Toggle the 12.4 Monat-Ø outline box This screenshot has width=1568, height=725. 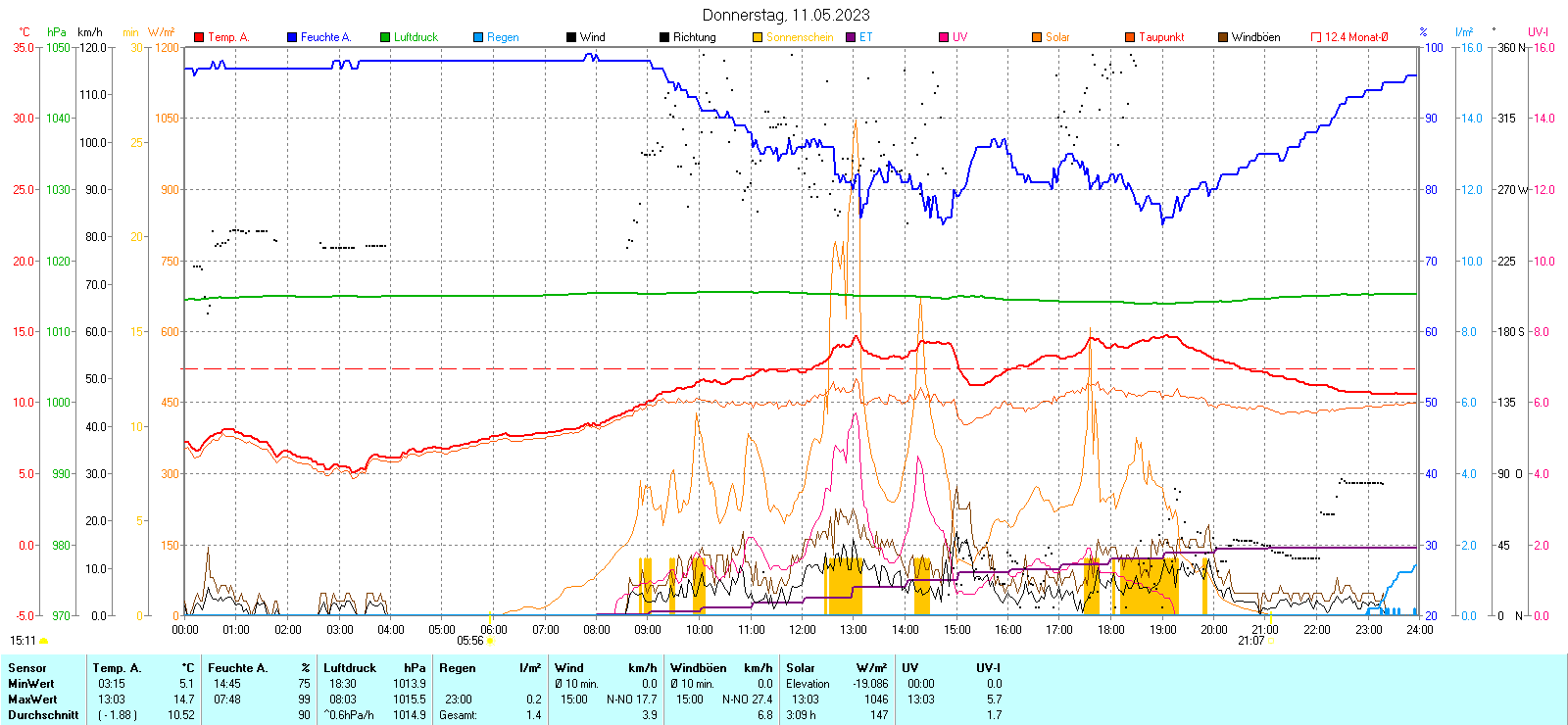tap(1316, 37)
